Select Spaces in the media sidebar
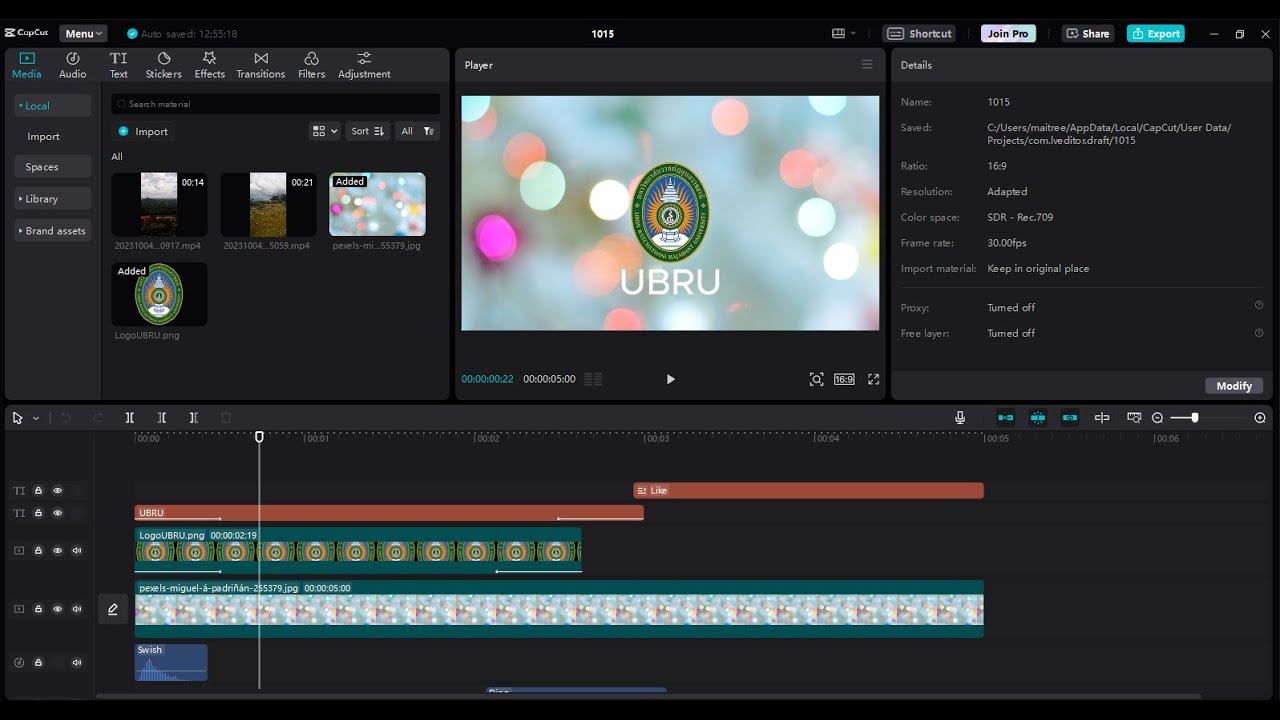The height and width of the screenshot is (720, 1280). tap(53, 167)
